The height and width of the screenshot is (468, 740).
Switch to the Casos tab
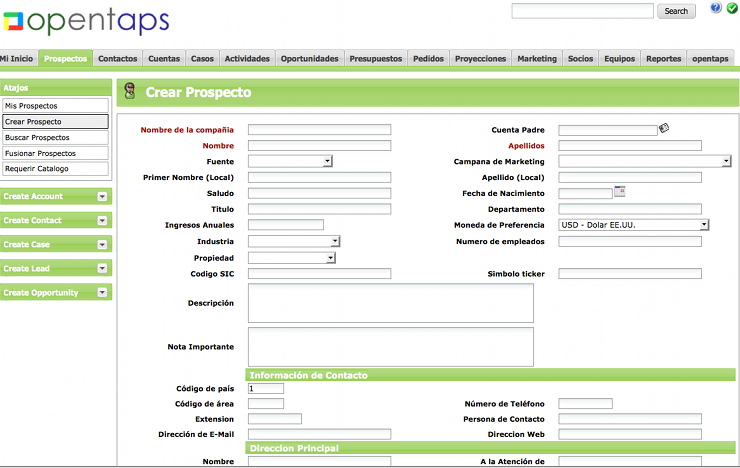tap(202, 59)
